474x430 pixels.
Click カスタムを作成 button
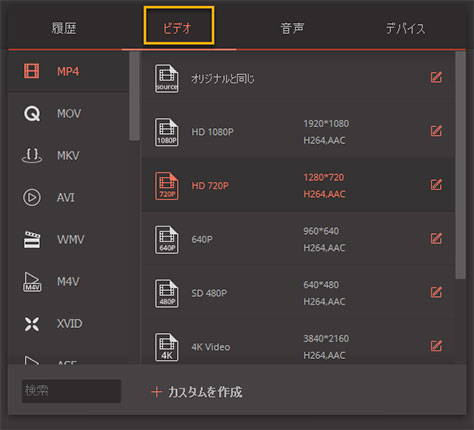tap(197, 392)
